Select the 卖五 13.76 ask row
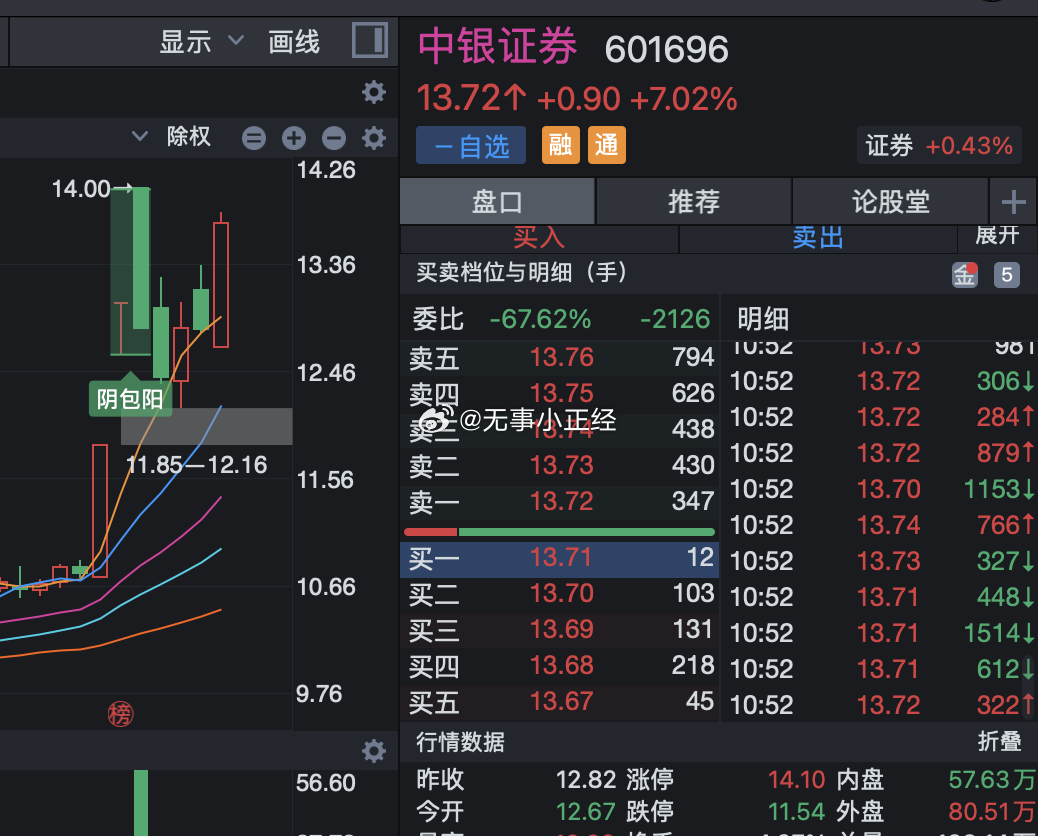The width and height of the screenshot is (1038, 836). click(559, 358)
